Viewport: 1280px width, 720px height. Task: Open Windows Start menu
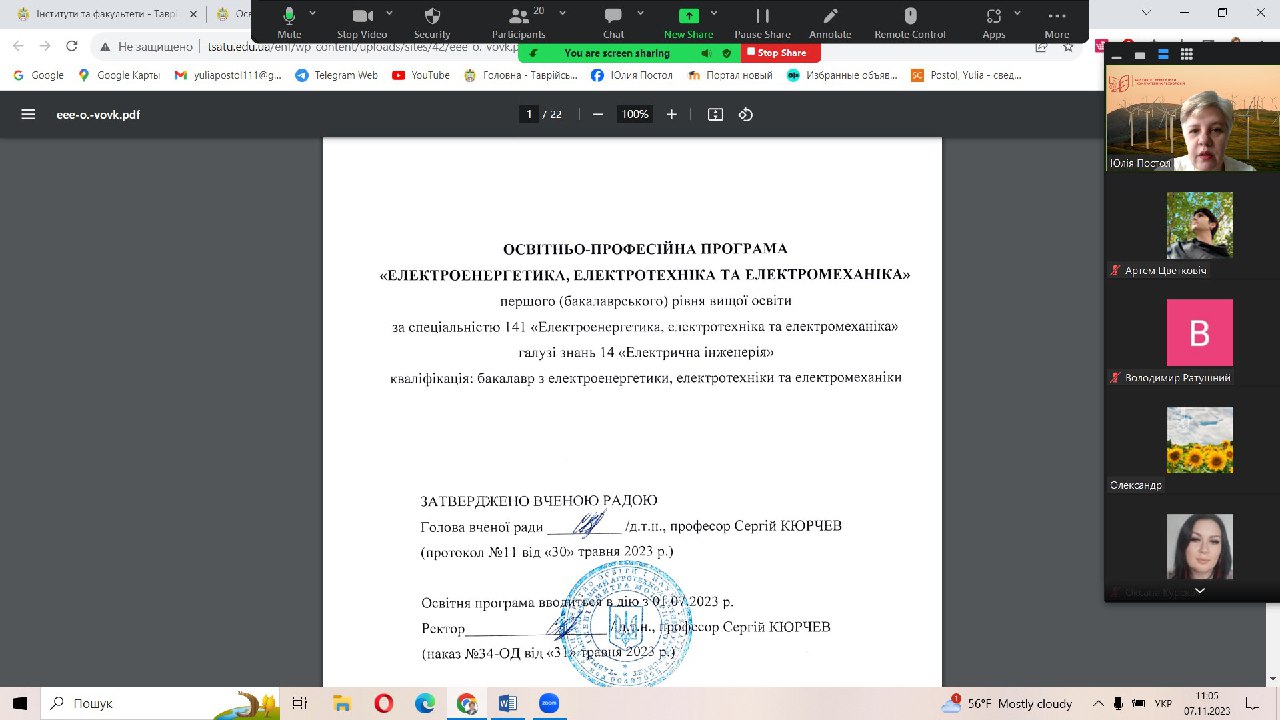coord(19,703)
